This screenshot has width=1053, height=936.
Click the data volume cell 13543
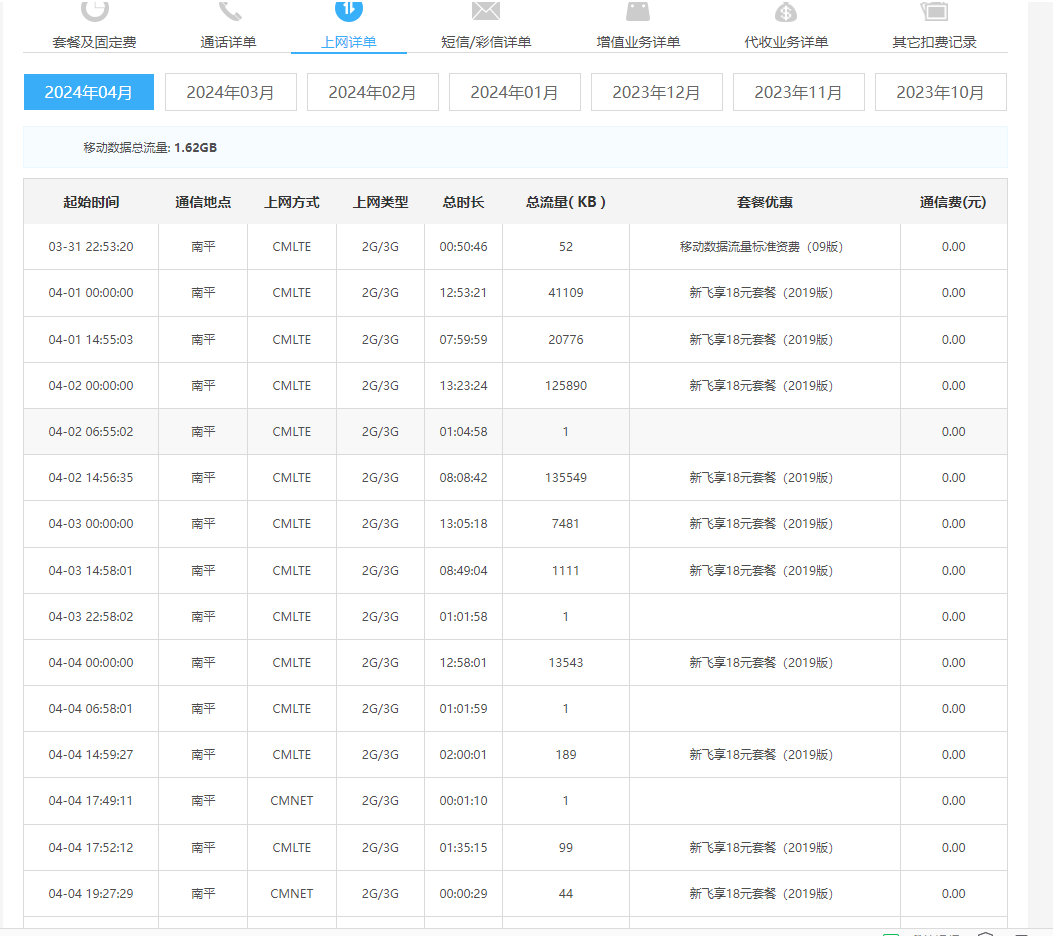pyautogui.click(x=565, y=663)
